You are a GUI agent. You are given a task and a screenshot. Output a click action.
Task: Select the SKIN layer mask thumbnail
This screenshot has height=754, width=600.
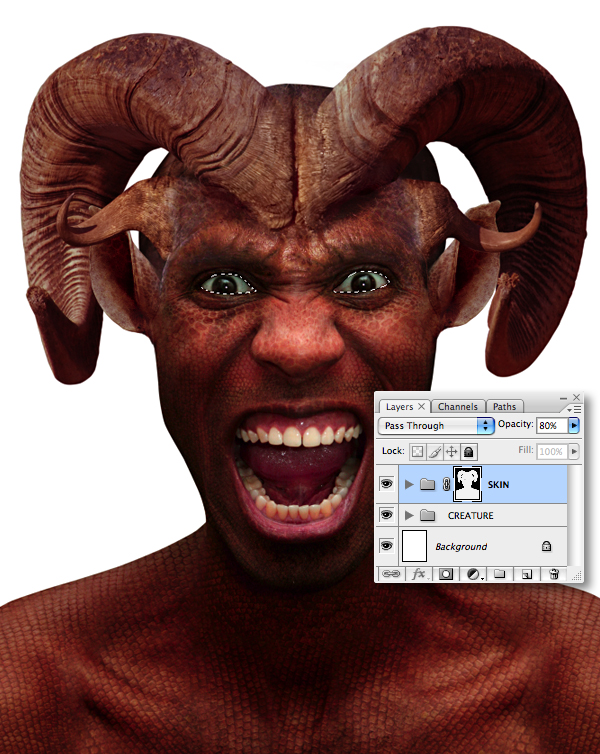(x=468, y=484)
